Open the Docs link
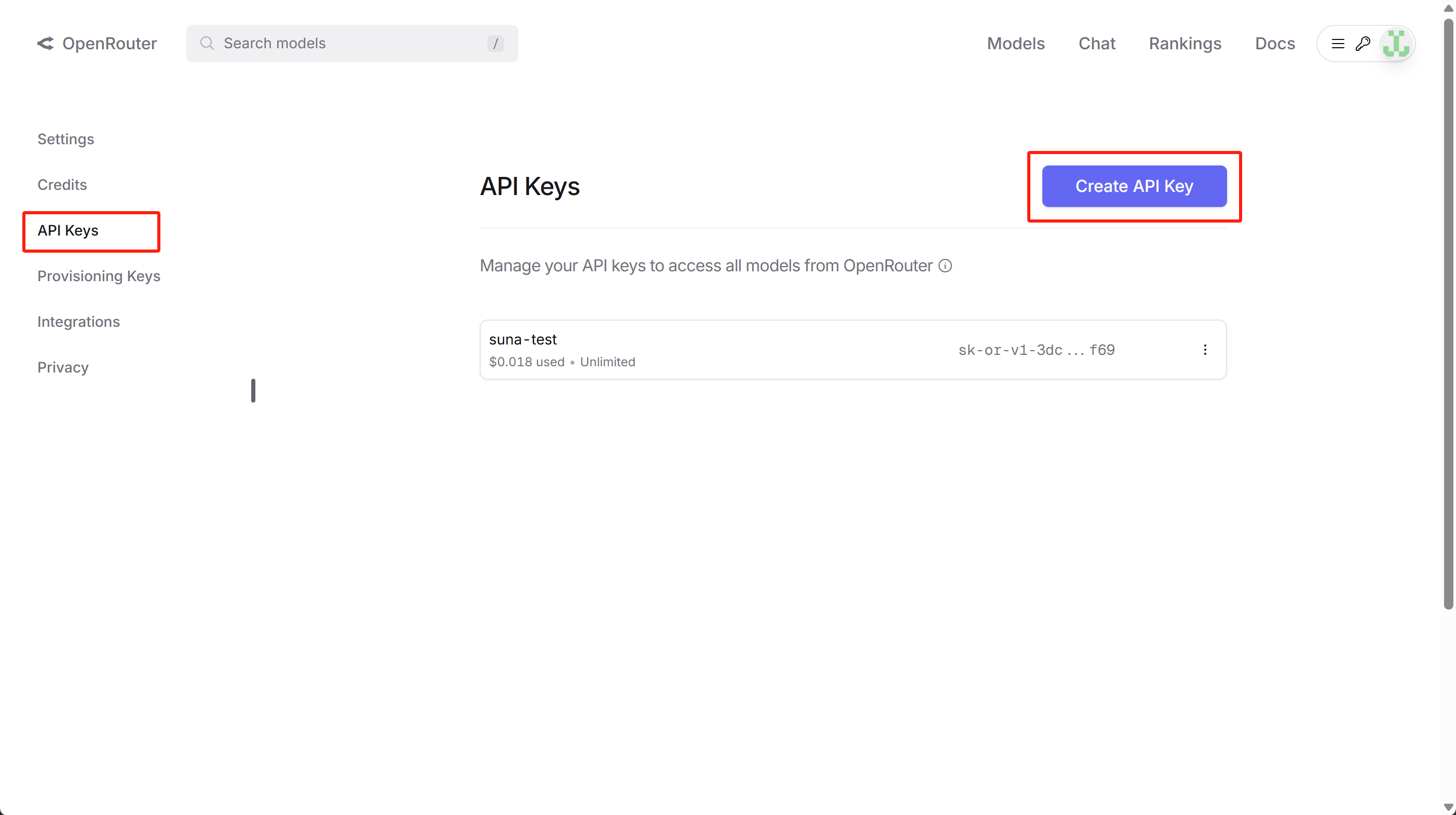 pyautogui.click(x=1274, y=44)
